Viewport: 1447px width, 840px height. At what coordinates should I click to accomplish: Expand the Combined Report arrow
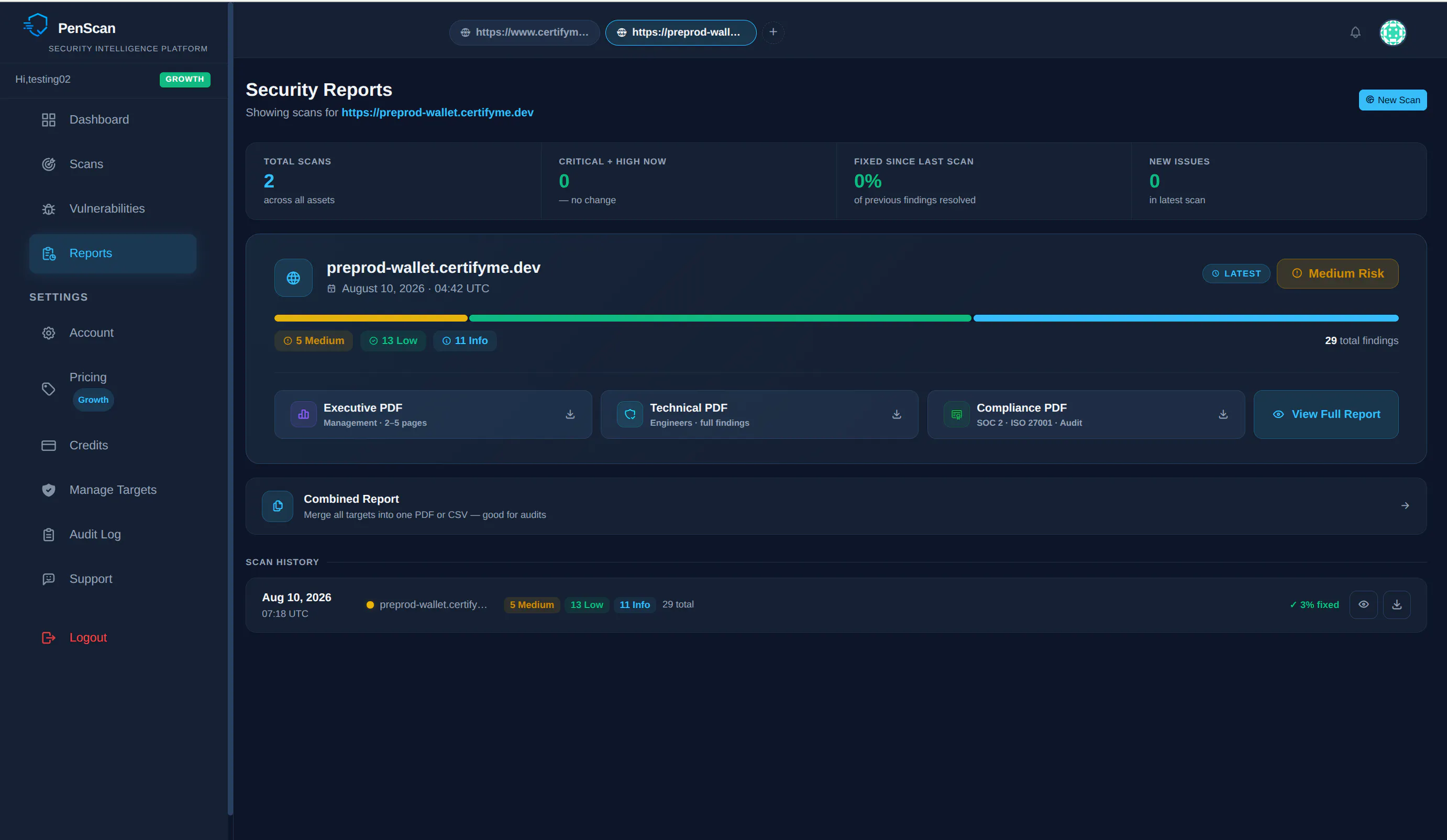point(1405,506)
